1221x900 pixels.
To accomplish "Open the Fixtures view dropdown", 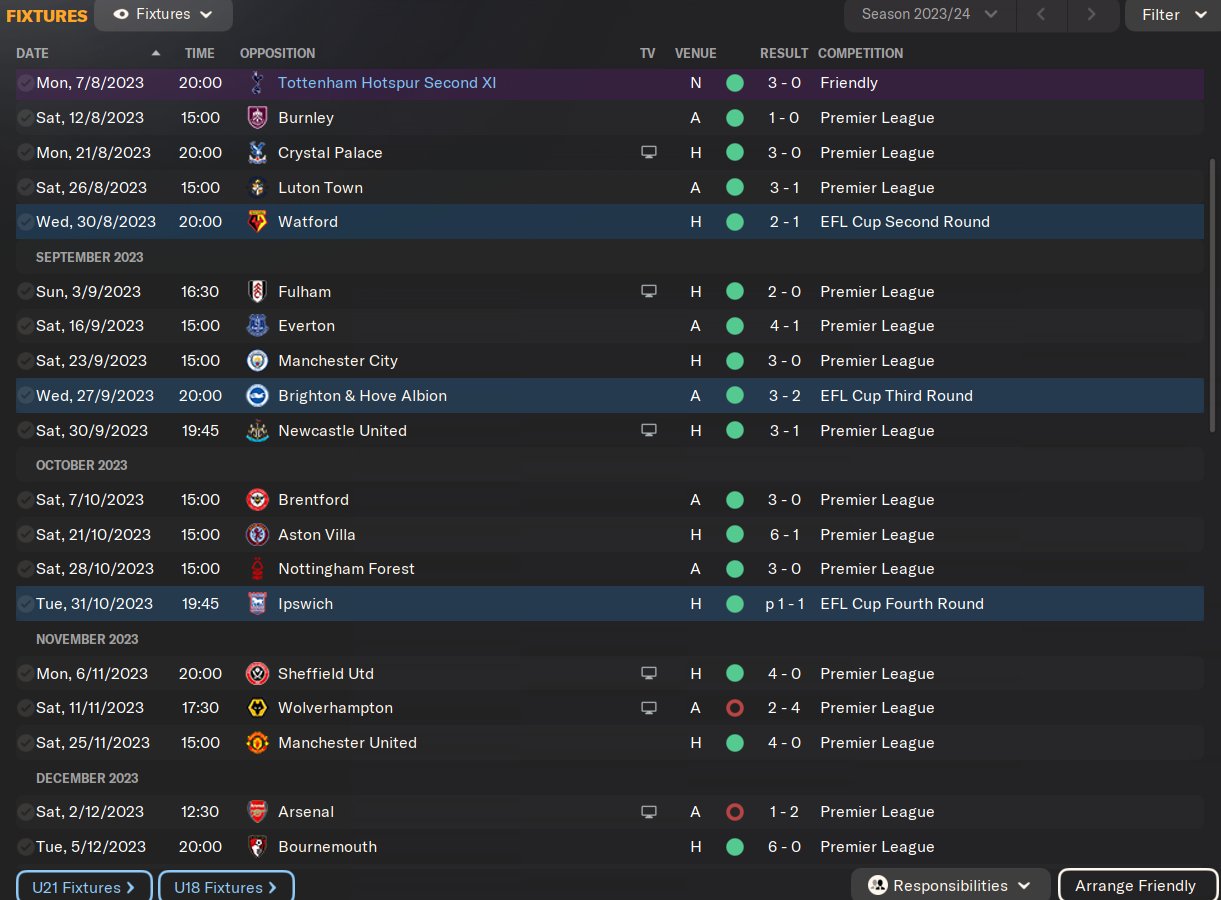I will [x=163, y=15].
